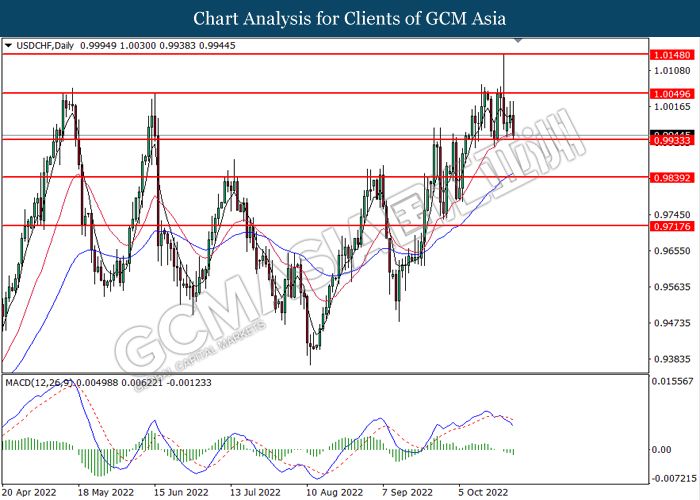Click the 5 Oct 2022 date label

pos(483,492)
